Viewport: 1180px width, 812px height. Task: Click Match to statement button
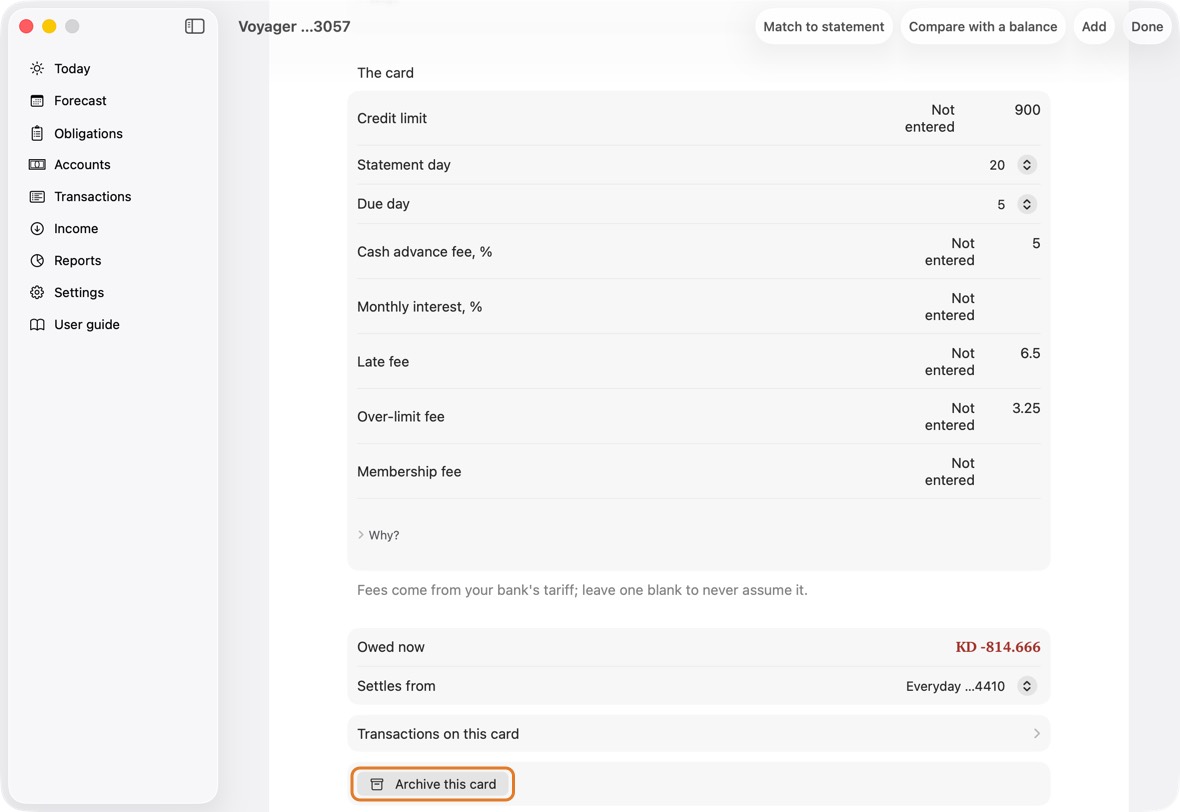(x=824, y=26)
